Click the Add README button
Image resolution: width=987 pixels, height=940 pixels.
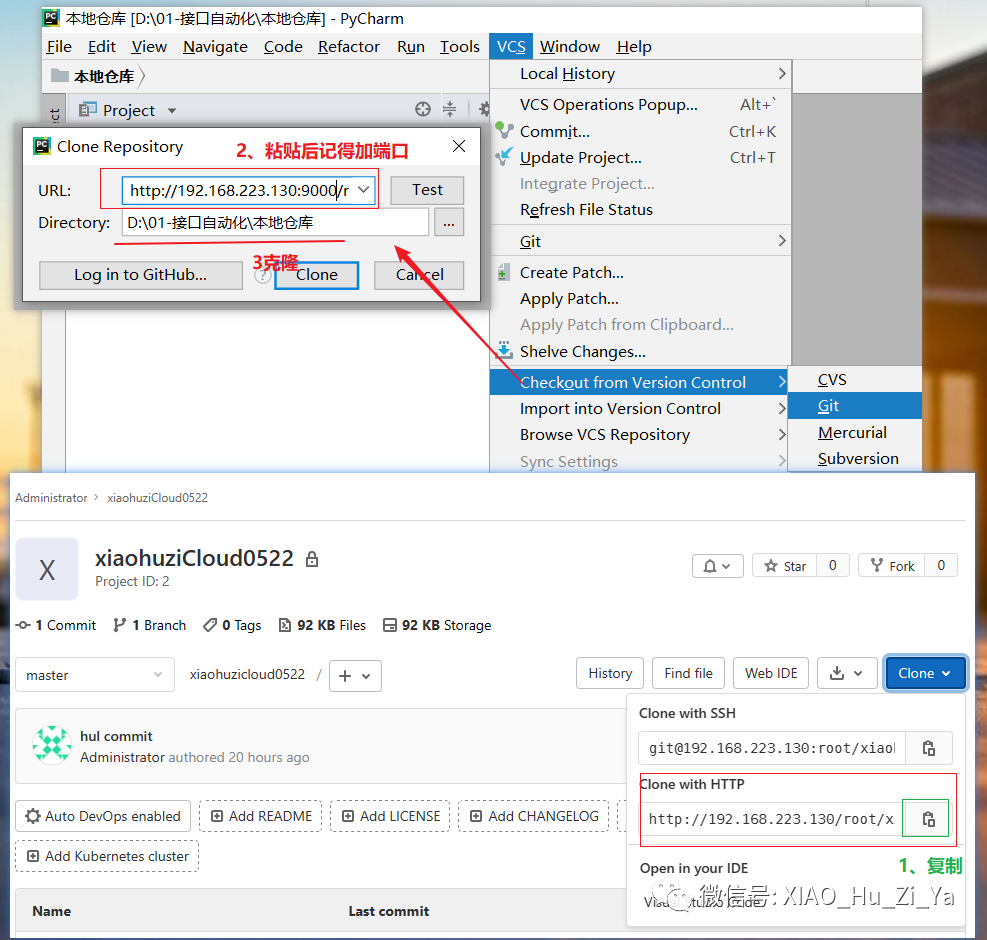261,816
